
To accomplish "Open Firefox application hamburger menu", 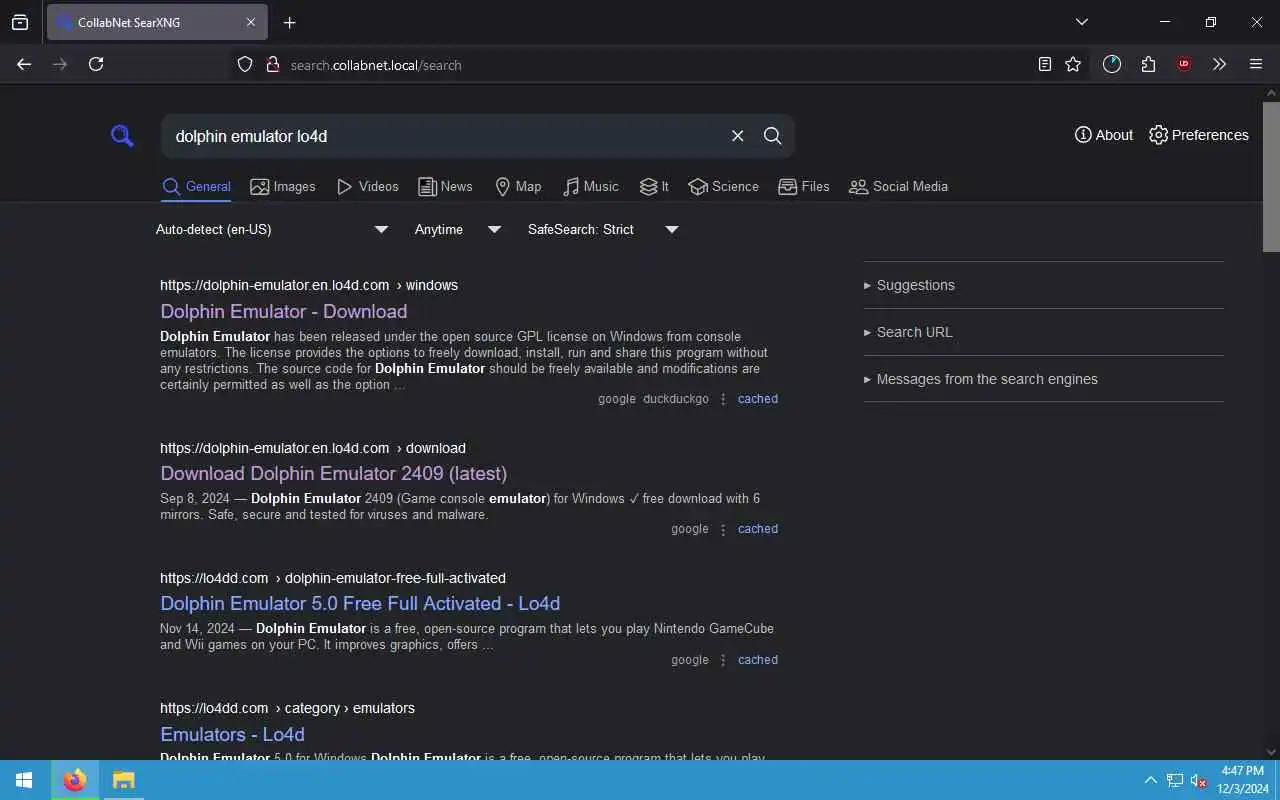I will pos(1256,64).
